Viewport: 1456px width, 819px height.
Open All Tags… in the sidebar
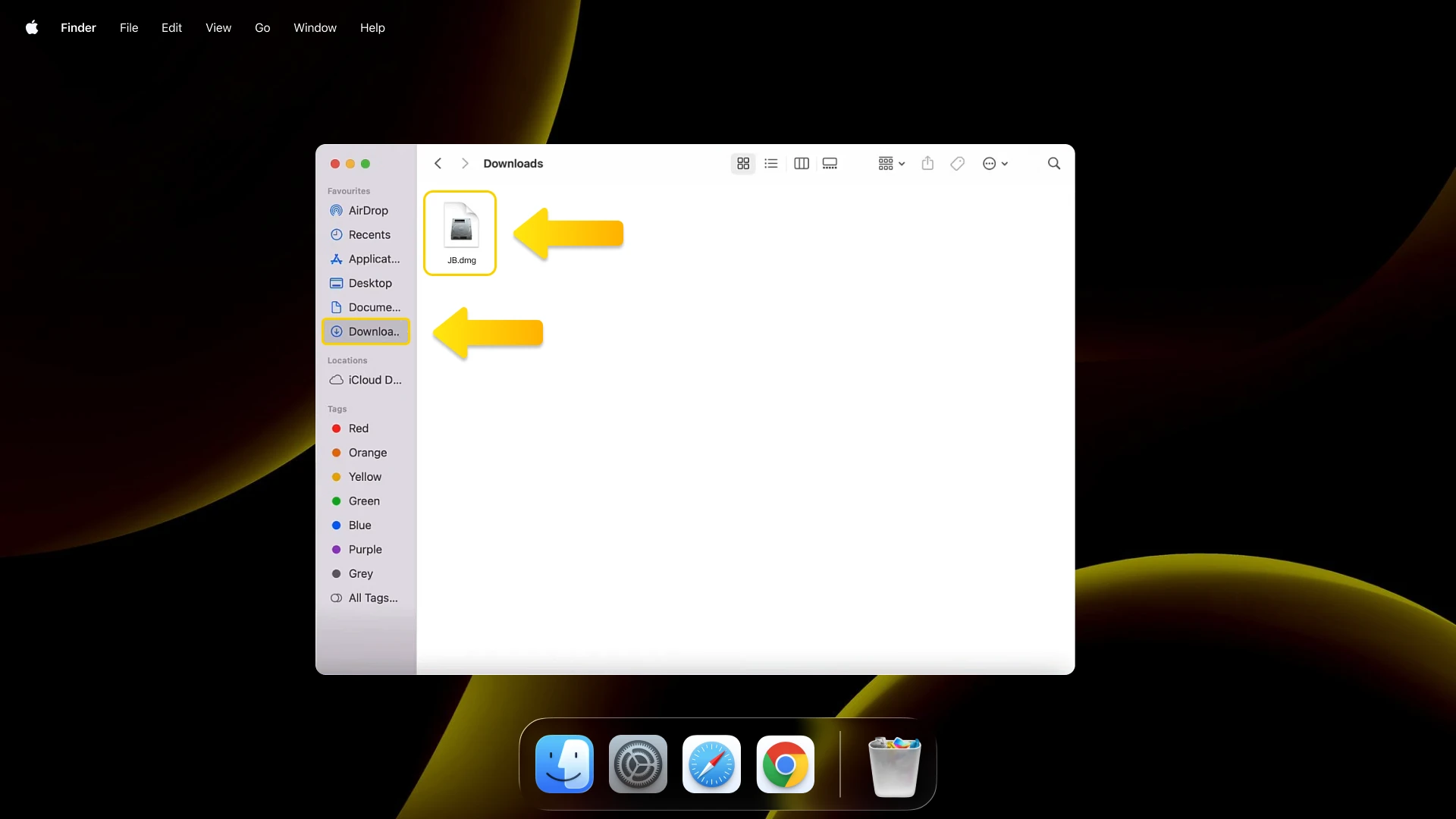[x=372, y=598]
